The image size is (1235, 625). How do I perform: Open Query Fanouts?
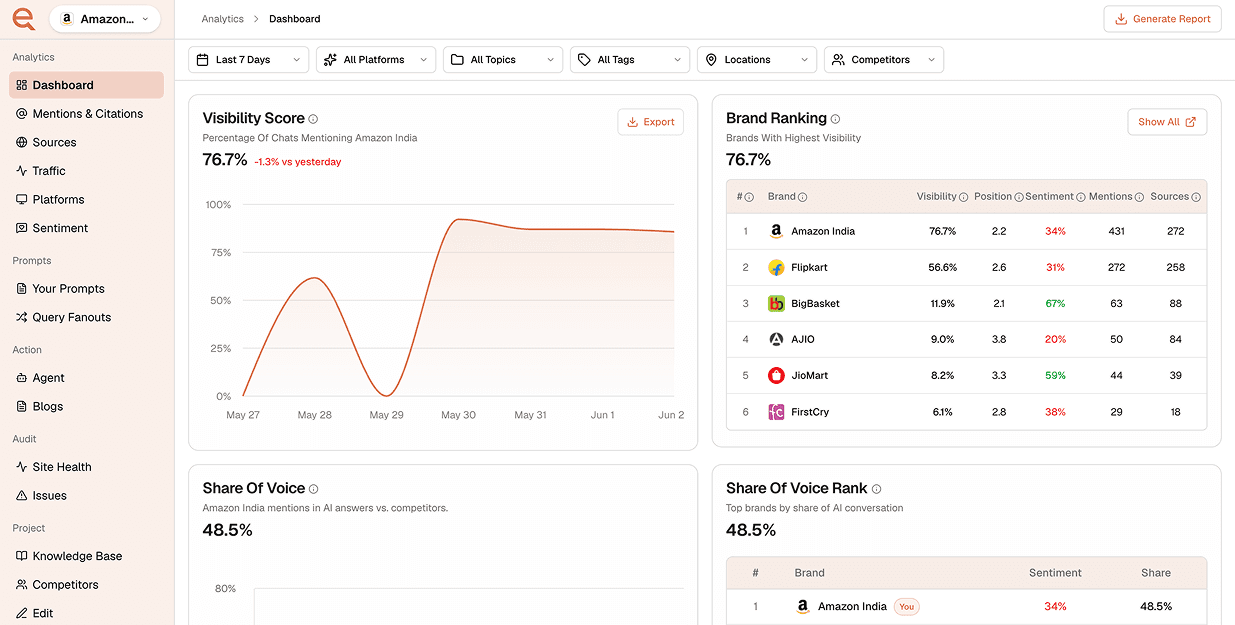click(x=86, y=317)
